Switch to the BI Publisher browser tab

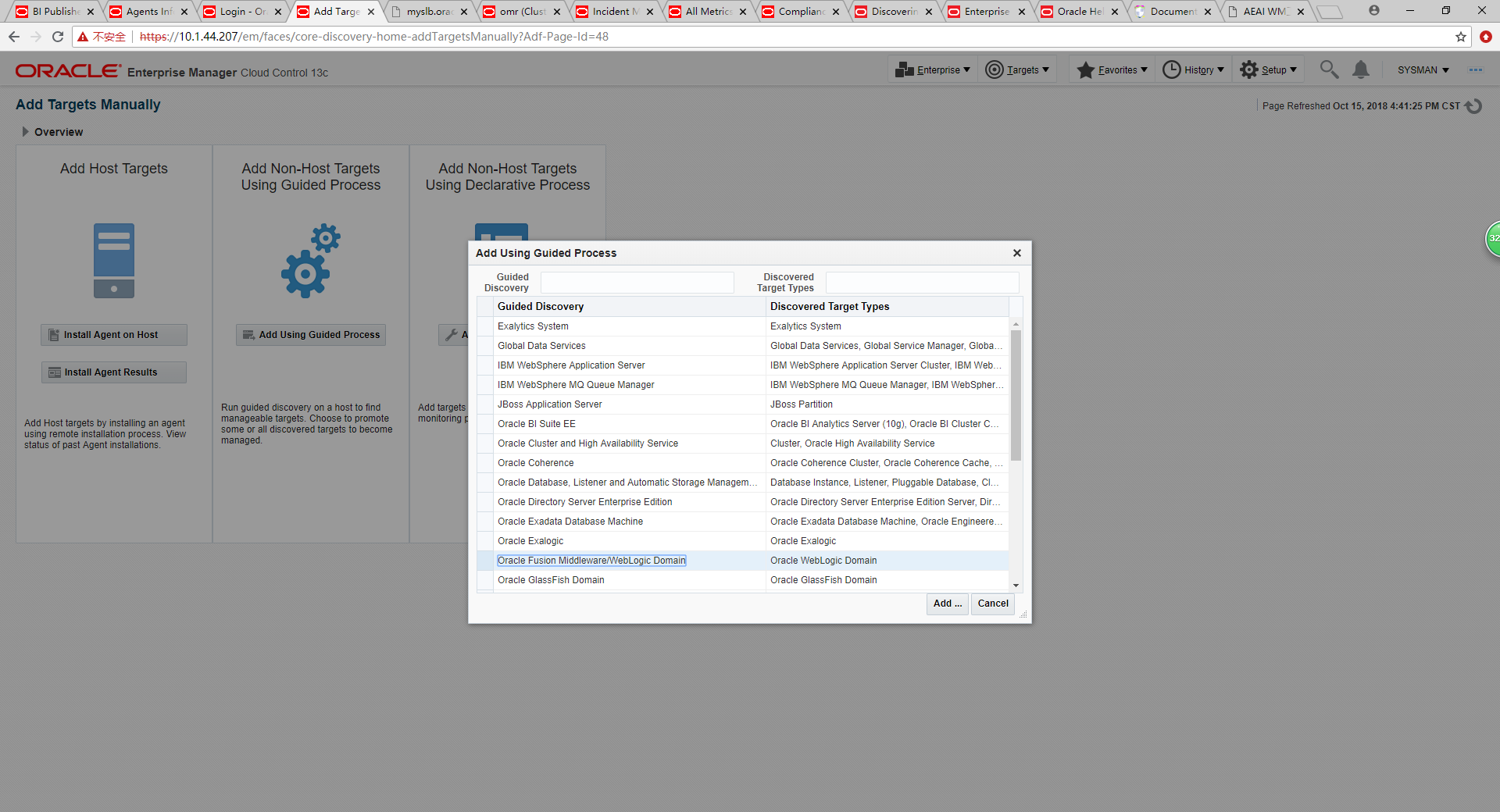55,12
